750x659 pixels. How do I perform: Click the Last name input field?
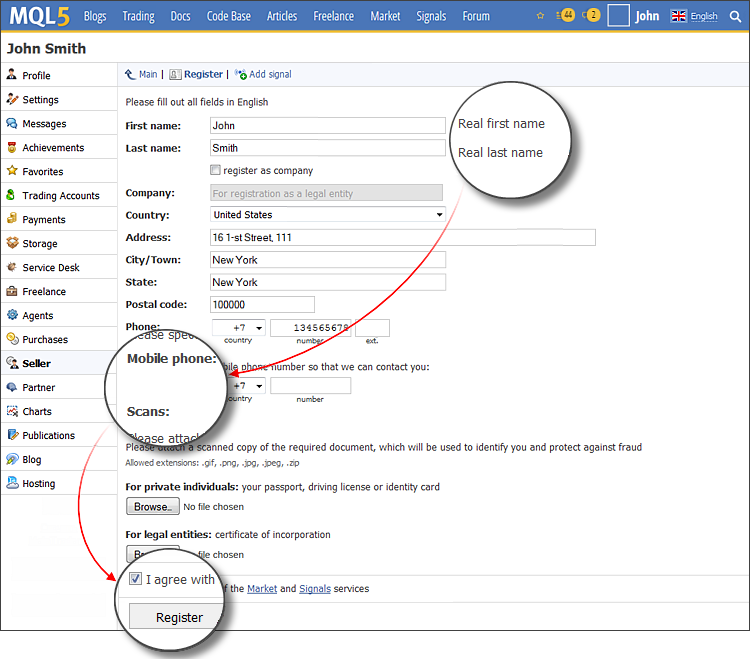pyautogui.click(x=328, y=148)
